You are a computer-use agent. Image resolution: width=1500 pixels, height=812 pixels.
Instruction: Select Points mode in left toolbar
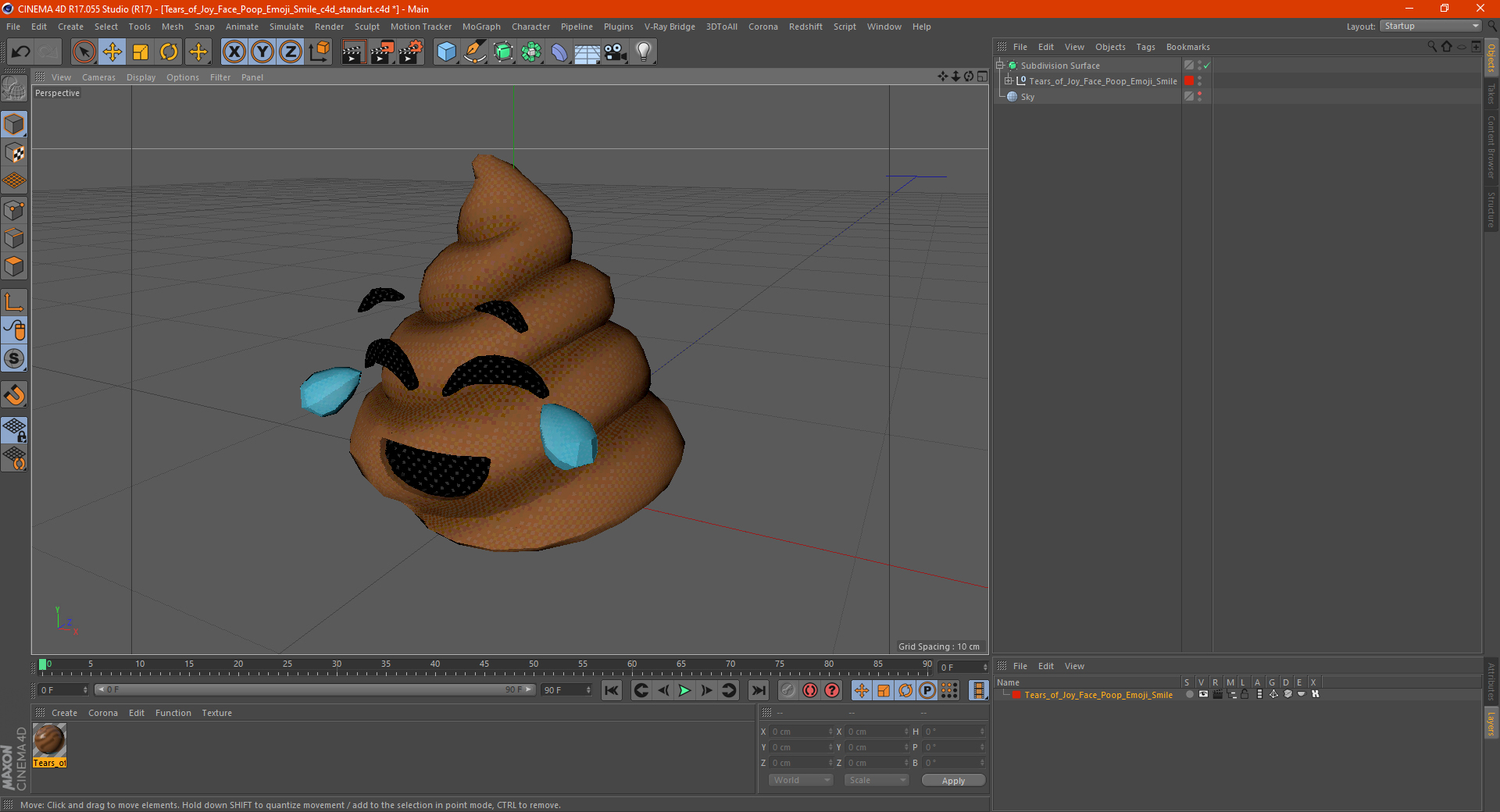[14, 209]
